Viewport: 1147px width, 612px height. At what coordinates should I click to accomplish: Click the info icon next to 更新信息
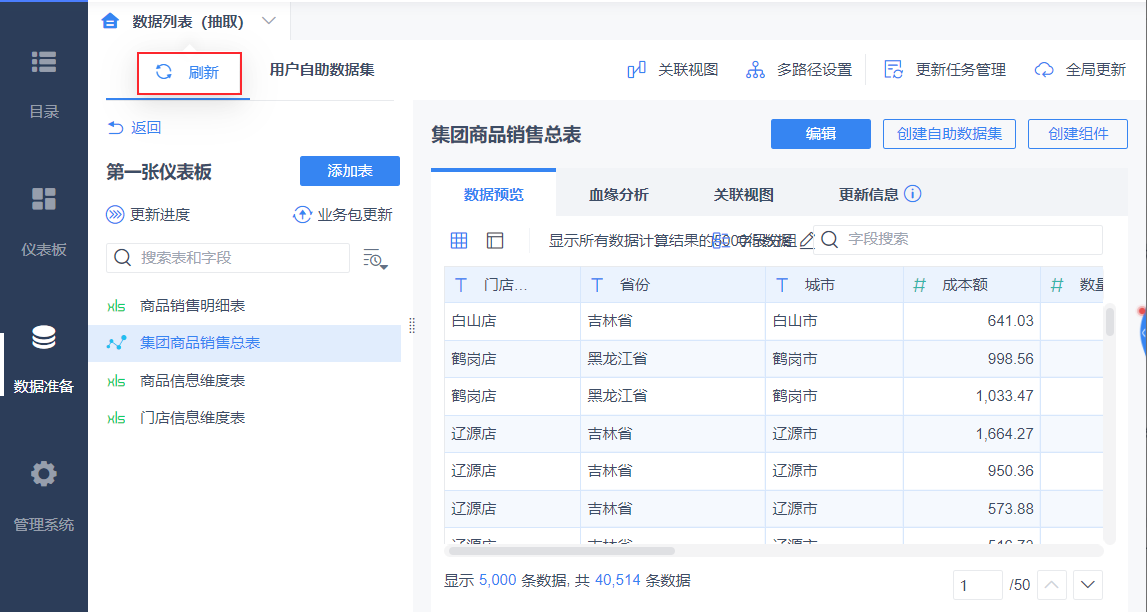click(913, 194)
